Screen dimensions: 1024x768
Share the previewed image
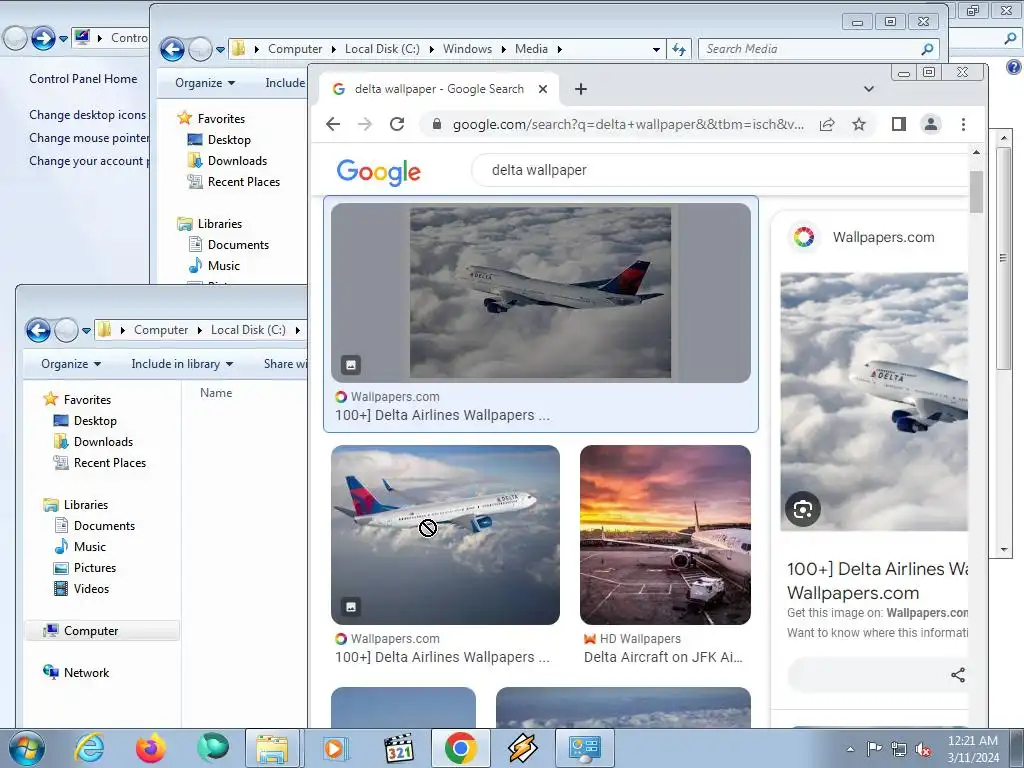pos(957,675)
